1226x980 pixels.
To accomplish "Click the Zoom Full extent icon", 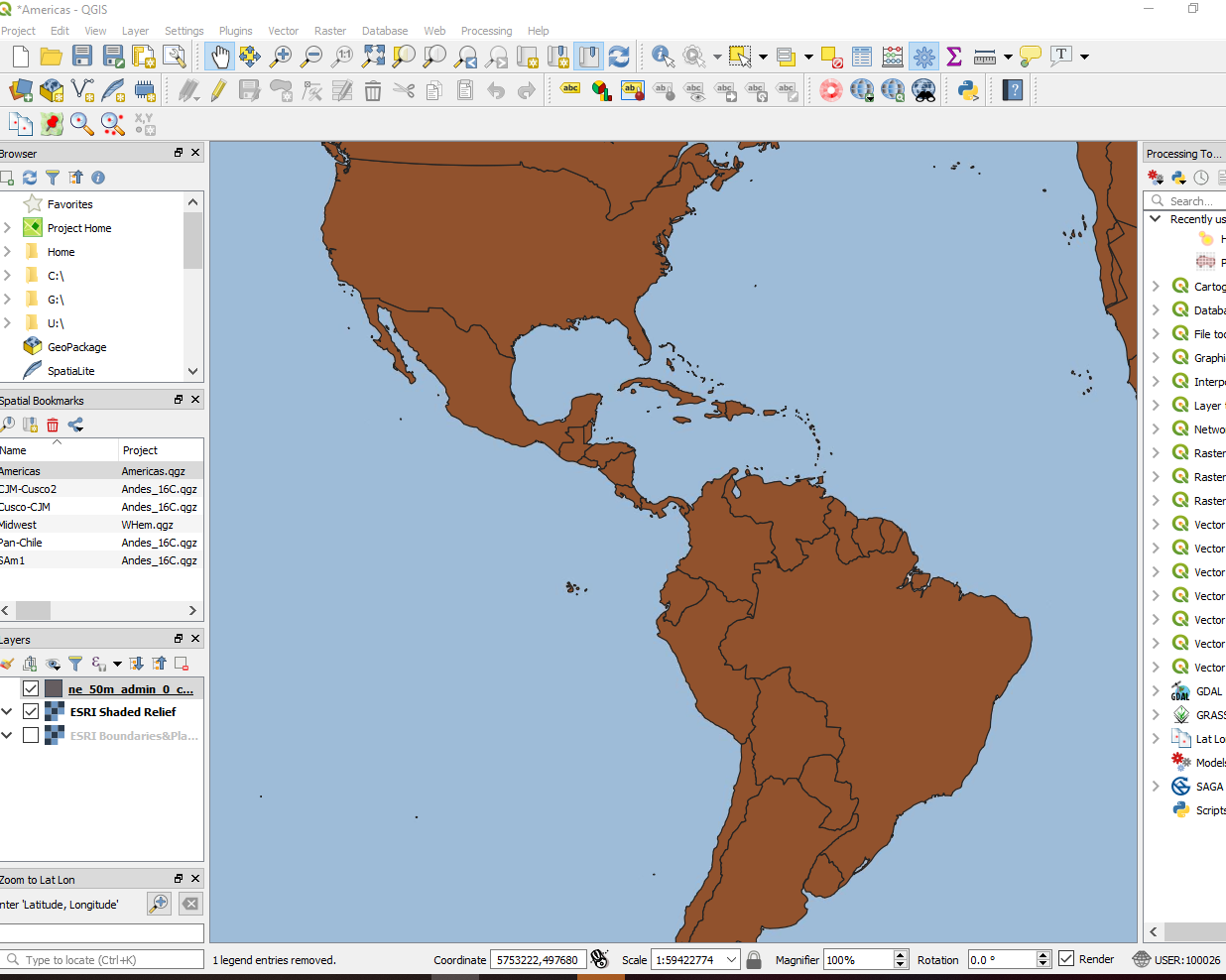I will click(373, 57).
